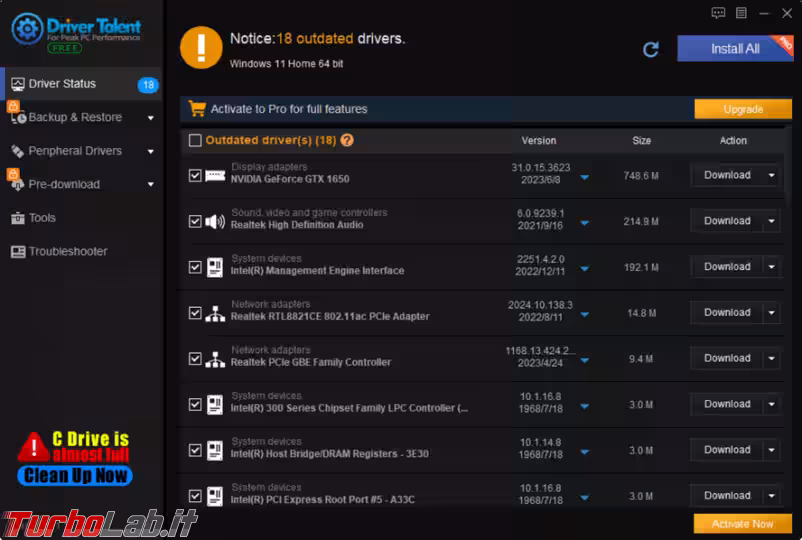Expand version dropdown for Realtek Audio driver

coord(585,223)
